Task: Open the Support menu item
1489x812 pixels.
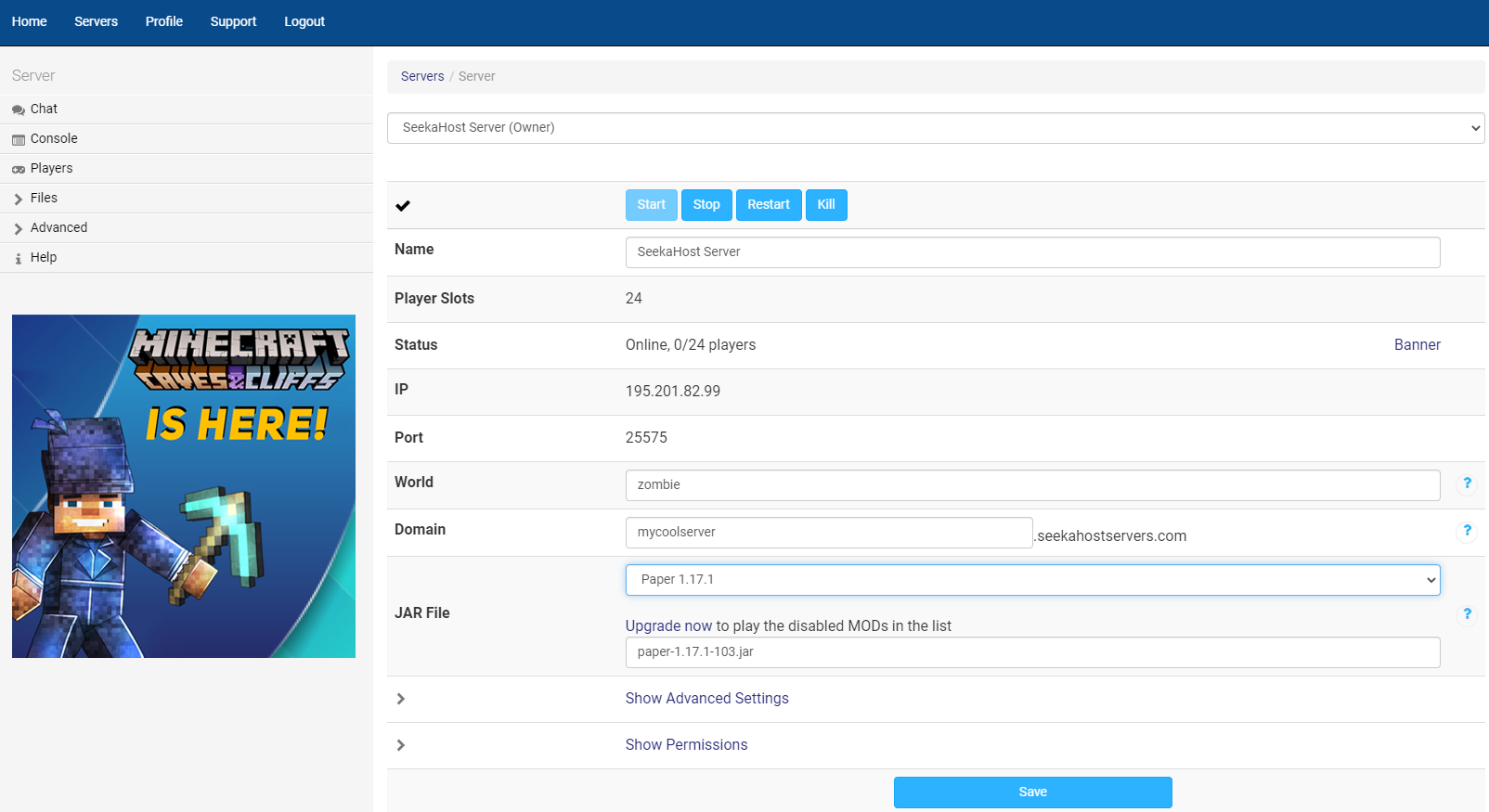Action: [x=233, y=21]
